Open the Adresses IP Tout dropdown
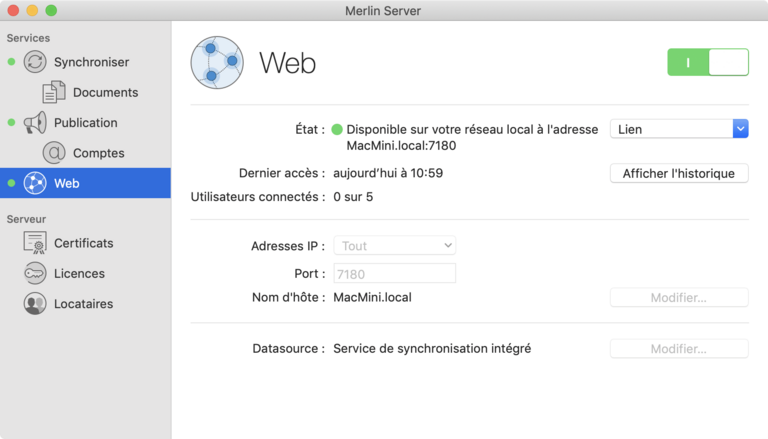Image resolution: width=768 pixels, height=439 pixels. 395,245
